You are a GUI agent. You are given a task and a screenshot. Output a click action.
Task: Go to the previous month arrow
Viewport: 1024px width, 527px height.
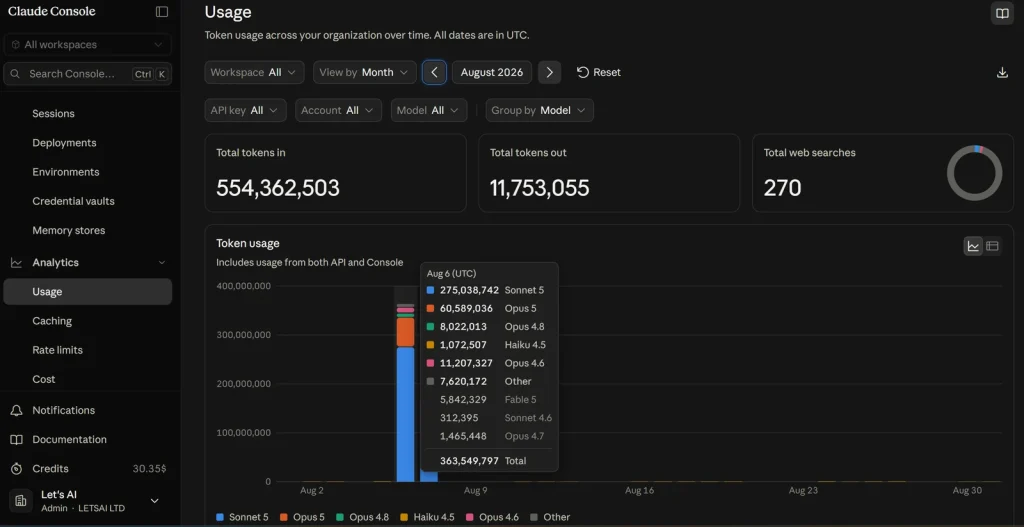coord(434,72)
